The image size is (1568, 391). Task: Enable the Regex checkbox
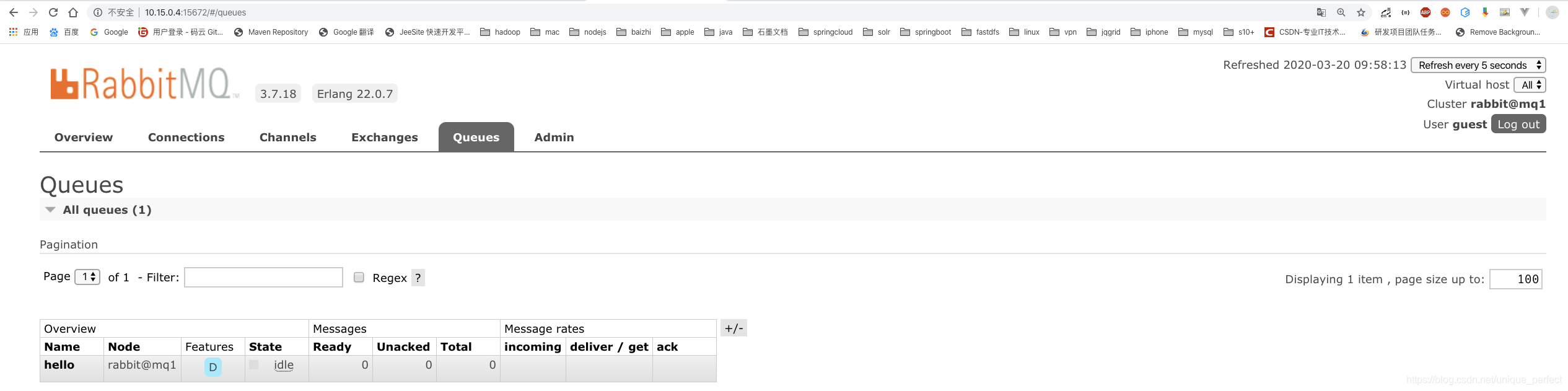[x=359, y=277]
